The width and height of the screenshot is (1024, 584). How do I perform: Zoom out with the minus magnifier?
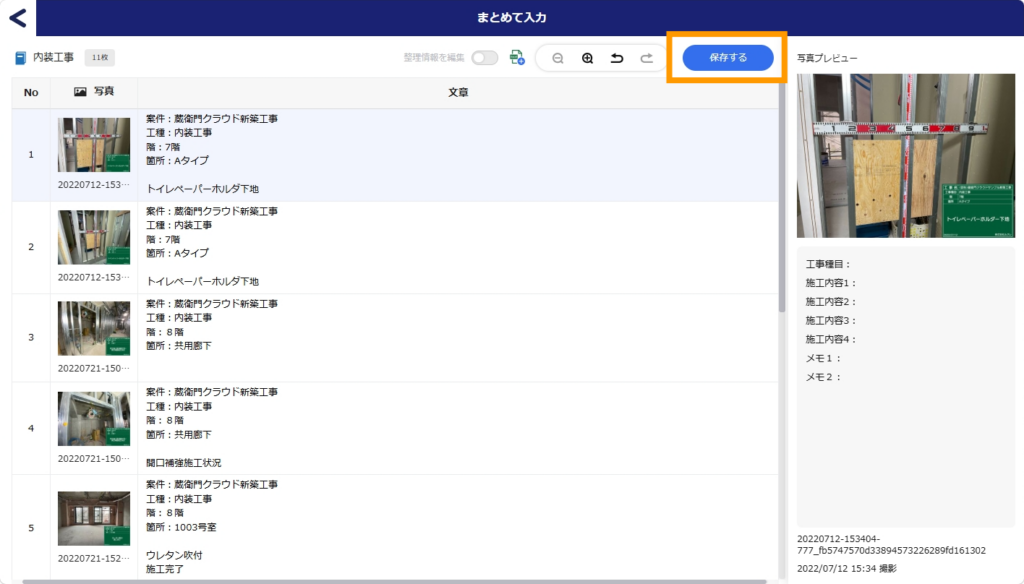coord(558,58)
